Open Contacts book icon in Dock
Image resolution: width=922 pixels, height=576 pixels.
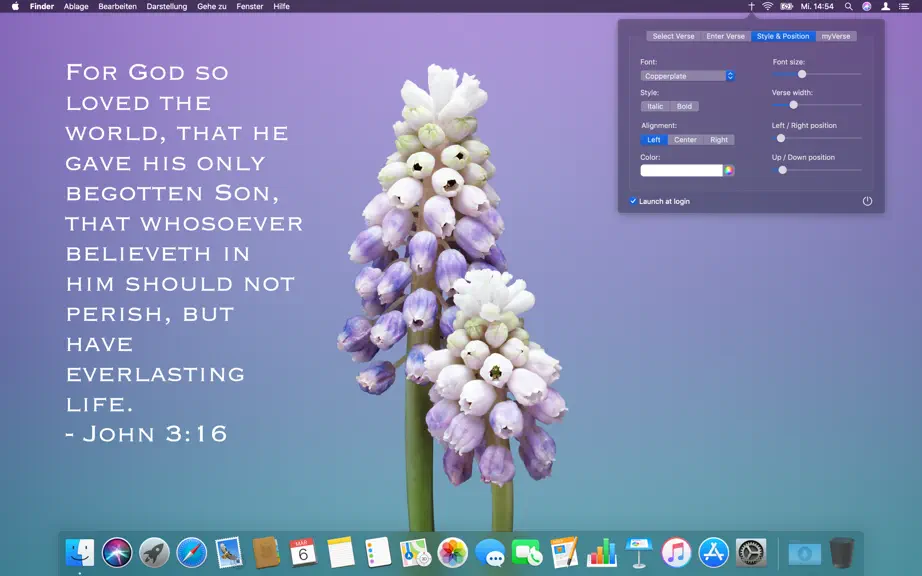tap(266, 552)
